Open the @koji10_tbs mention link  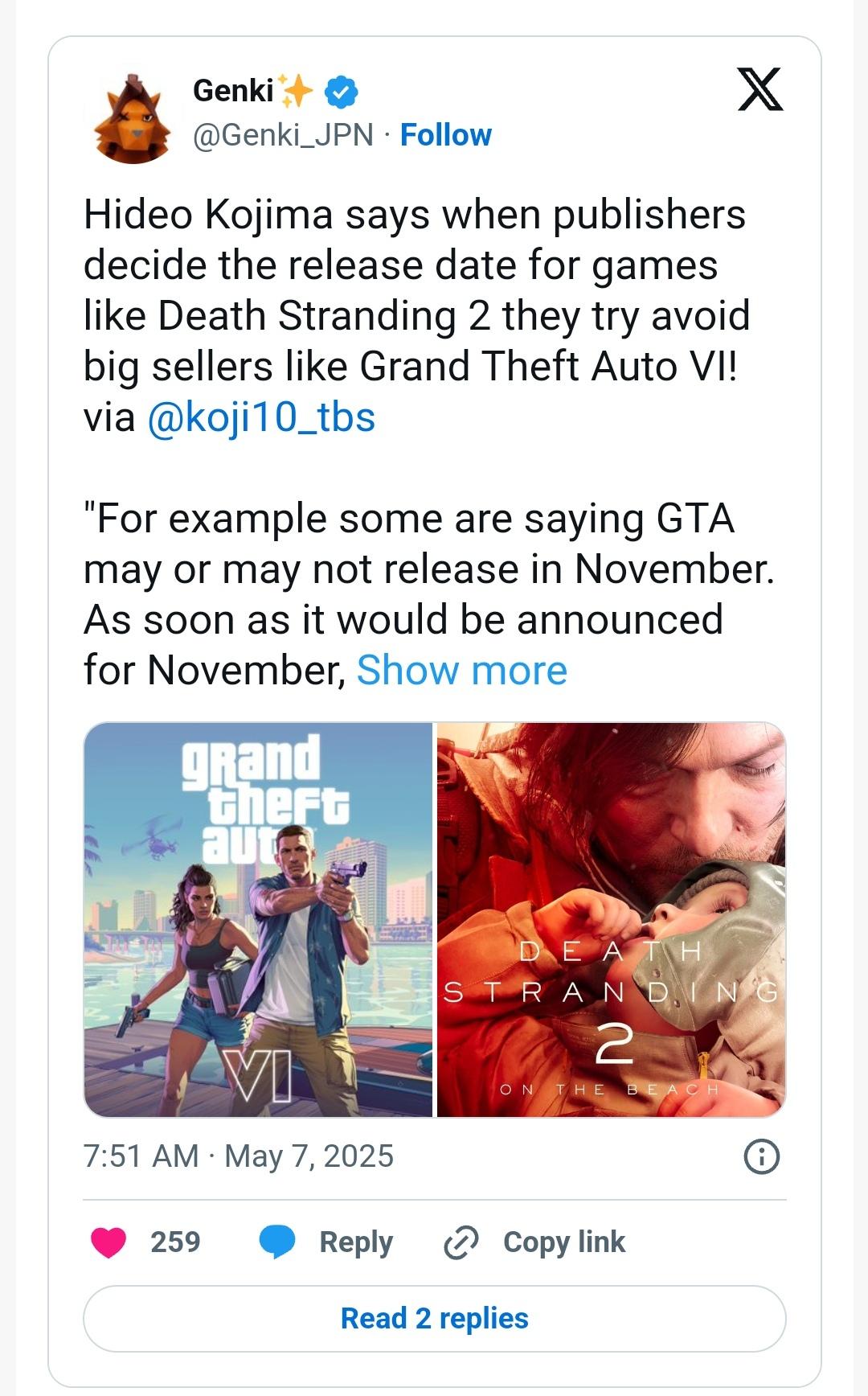(261, 417)
